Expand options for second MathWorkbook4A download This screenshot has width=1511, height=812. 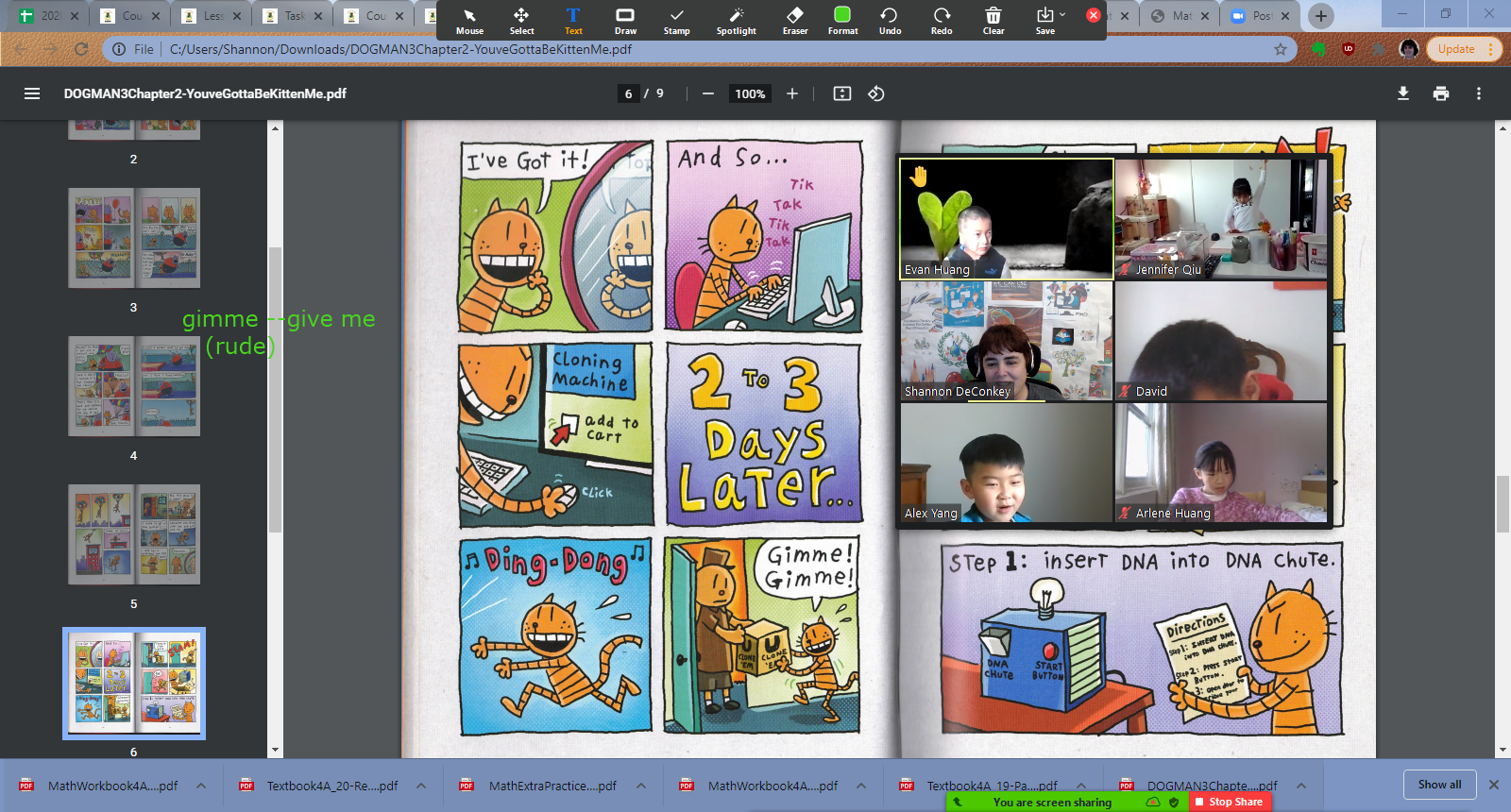(x=861, y=786)
